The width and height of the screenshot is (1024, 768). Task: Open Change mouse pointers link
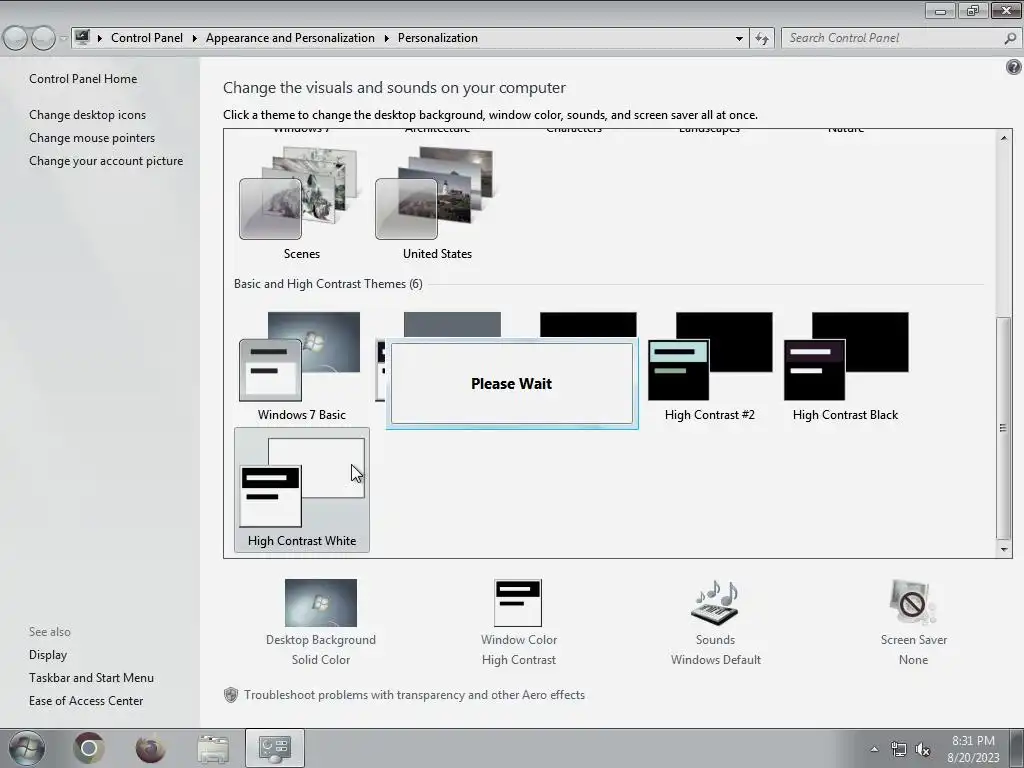click(92, 138)
